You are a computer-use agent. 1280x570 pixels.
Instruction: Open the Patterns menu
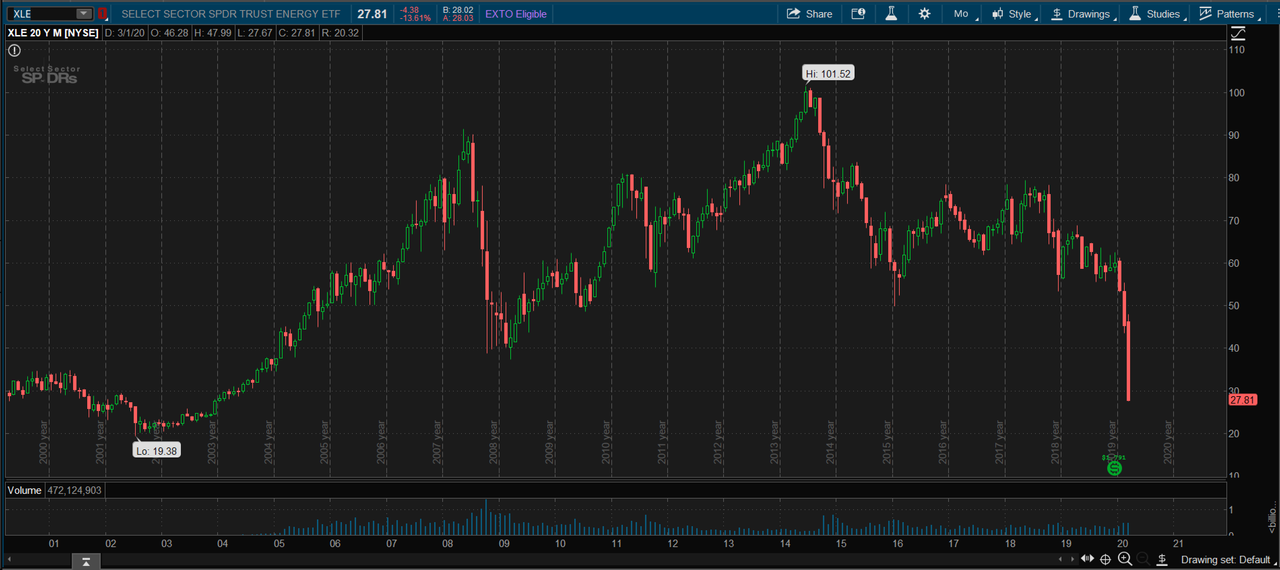point(1229,14)
